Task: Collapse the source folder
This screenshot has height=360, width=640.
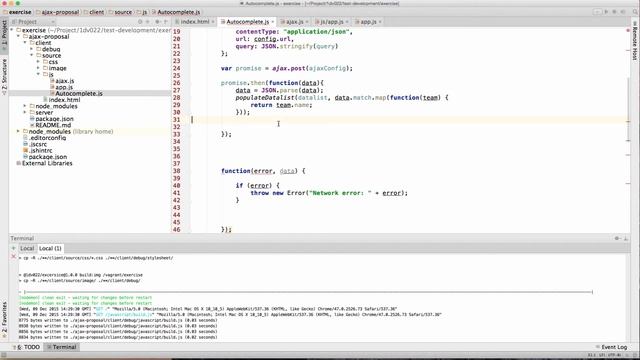Action: pos(31,56)
